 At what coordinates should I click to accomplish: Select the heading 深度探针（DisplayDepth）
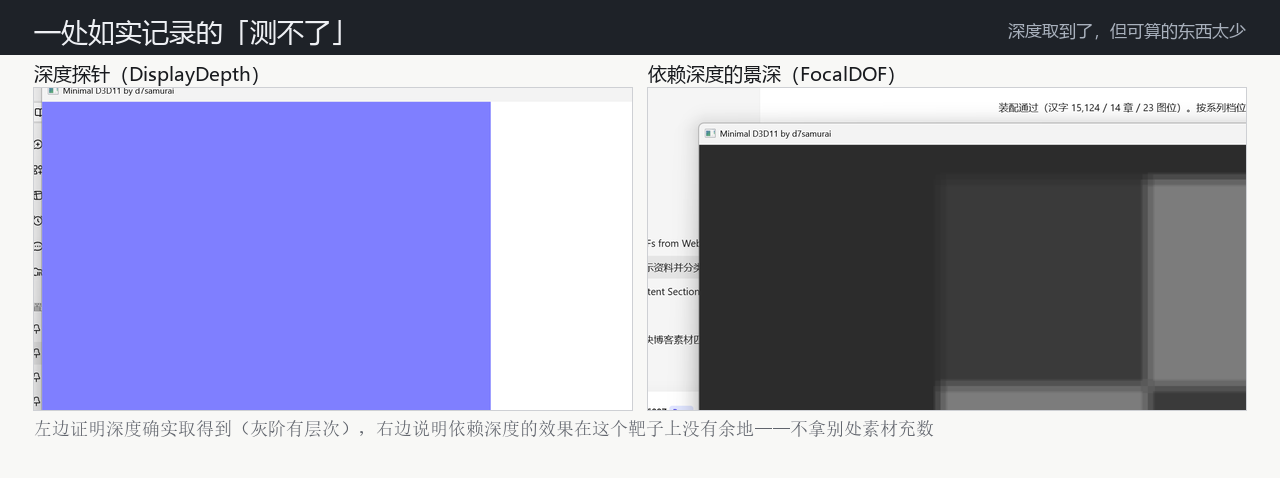147,74
